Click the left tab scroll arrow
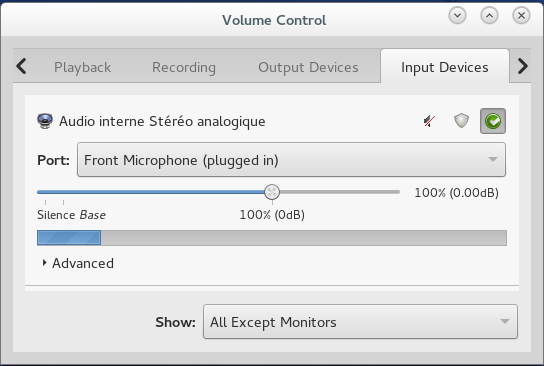Image resolution: width=544 pixels, height=366 pixels. click(x=22, y=66)
